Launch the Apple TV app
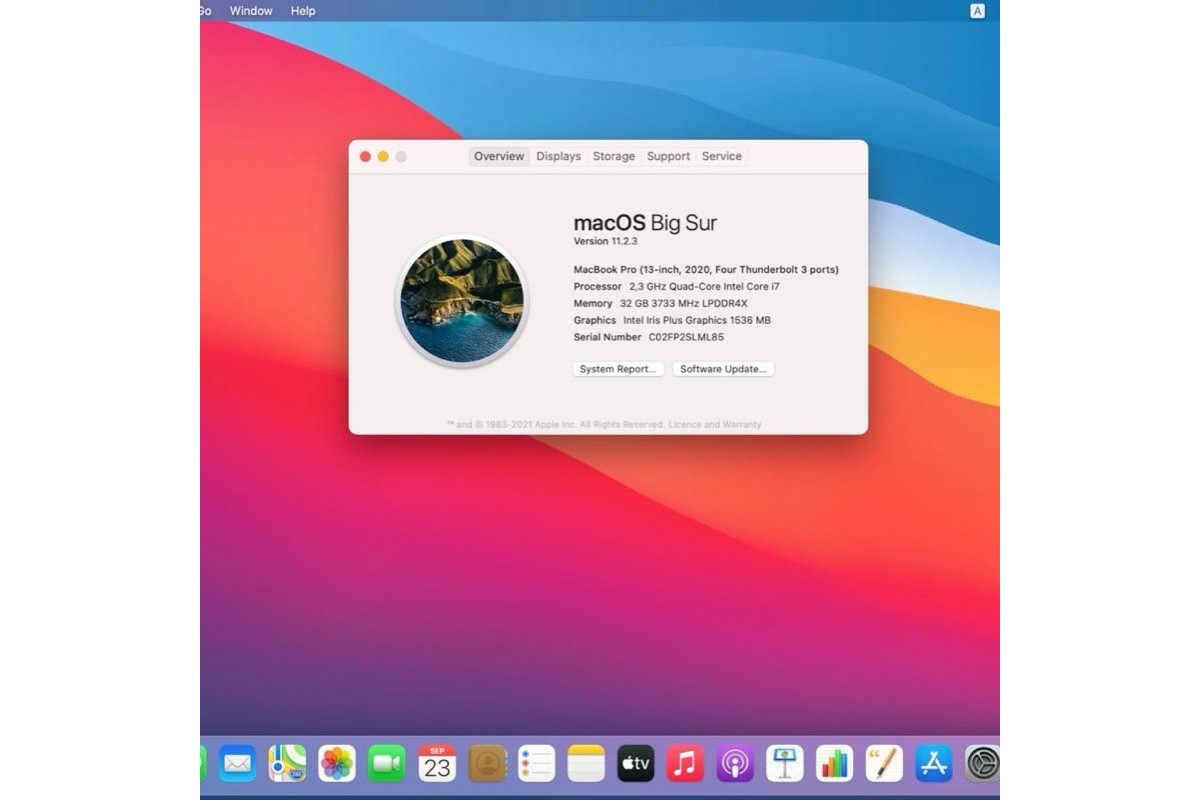This screenshot has width=1200, height=800. [636, 764]
